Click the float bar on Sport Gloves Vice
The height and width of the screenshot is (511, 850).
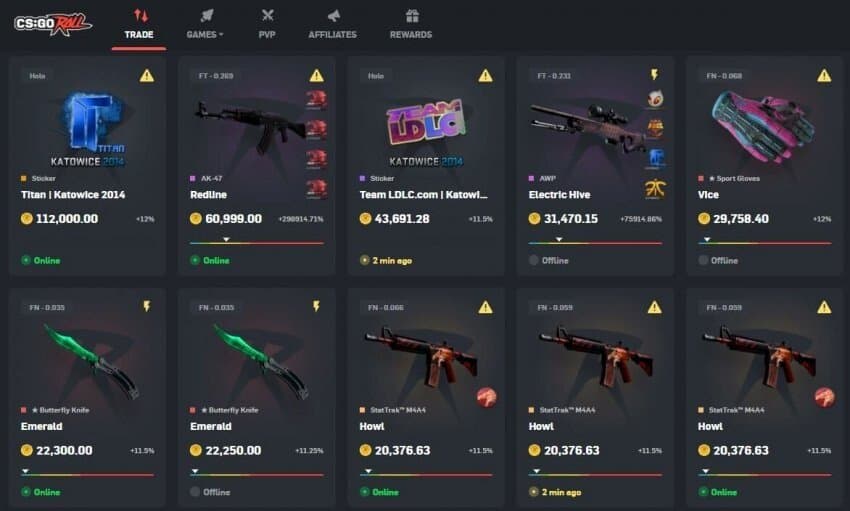(764, 242)
